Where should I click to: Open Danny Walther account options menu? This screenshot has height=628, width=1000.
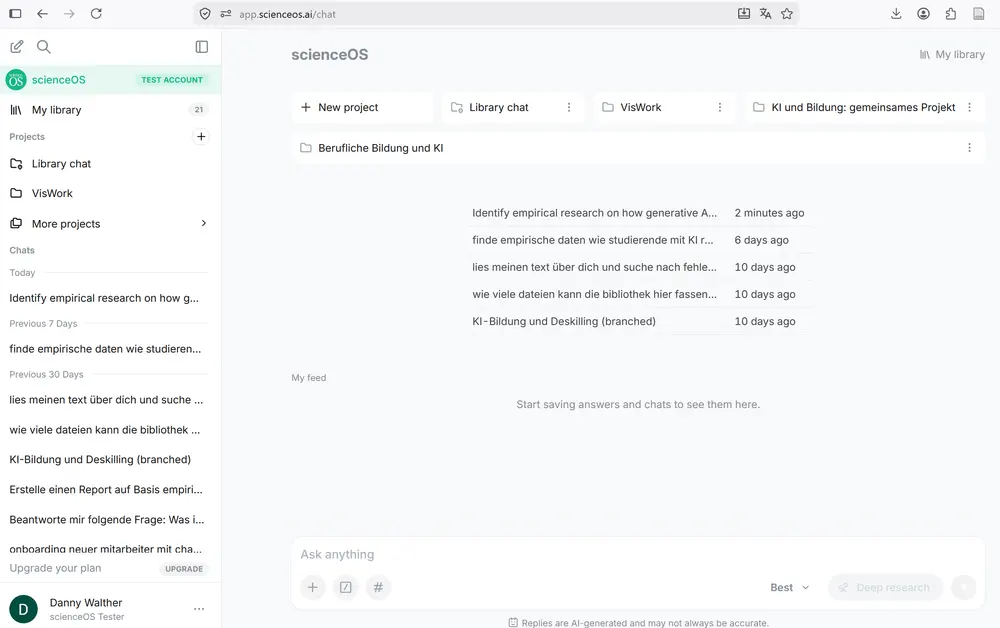[x=199, y=609]
